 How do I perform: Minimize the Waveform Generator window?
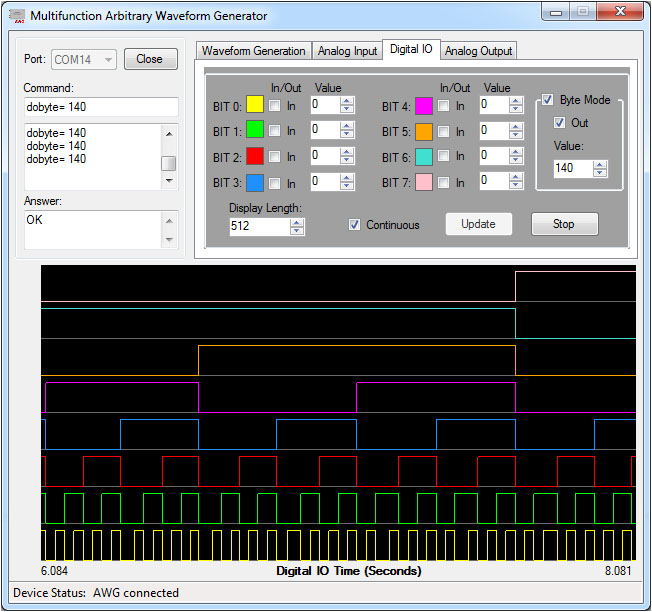[556, 12]
